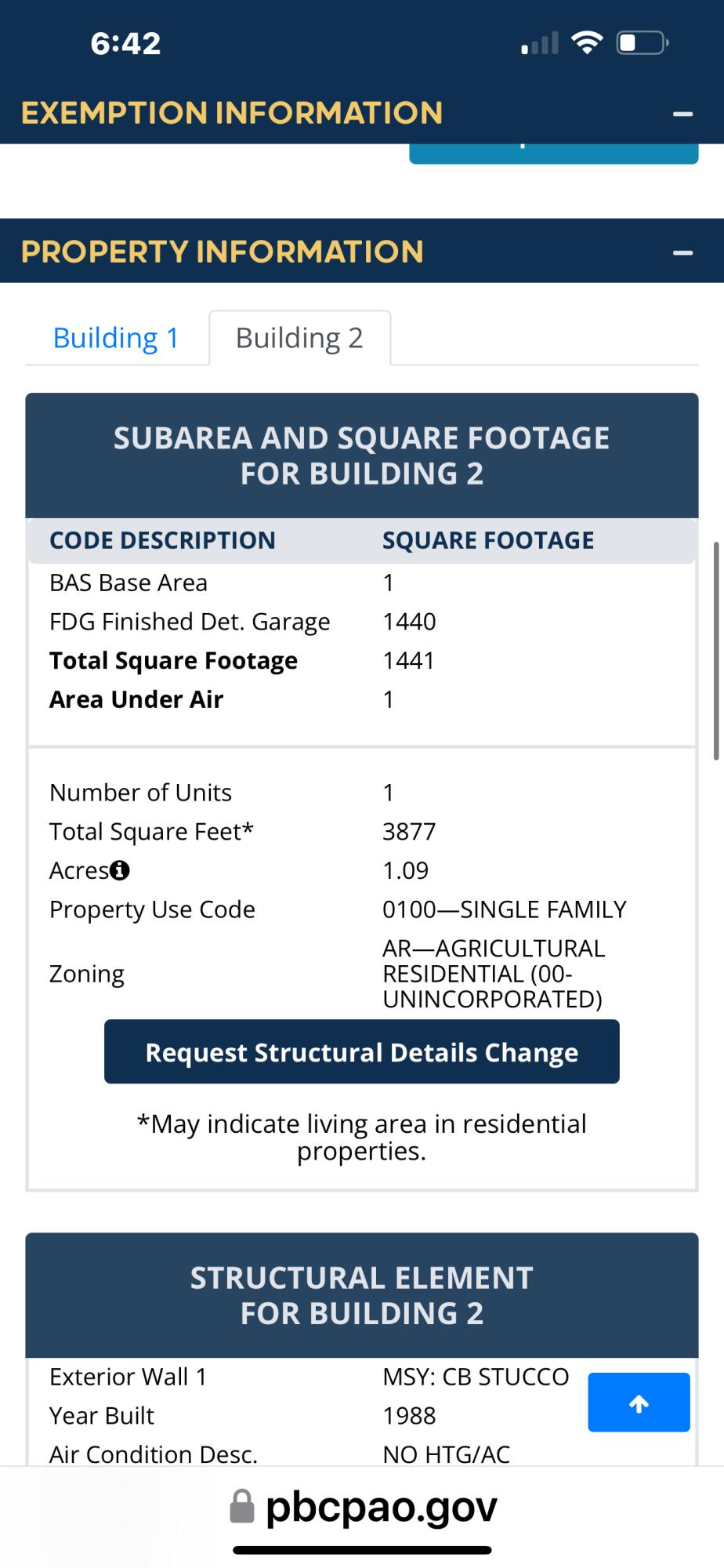
Task: Switch to the Building 1 tab
Action: point(116,338)
